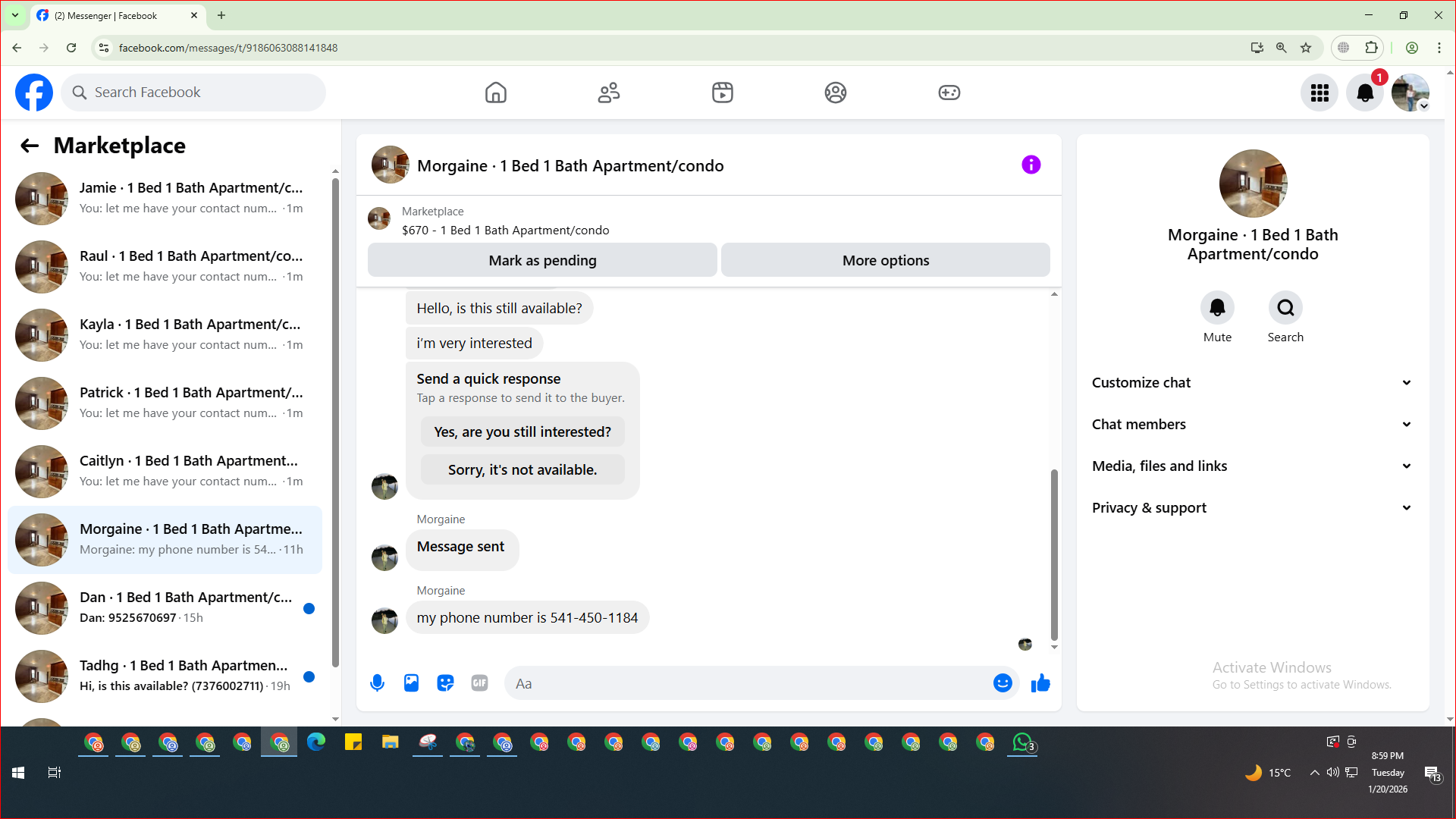Open the Friends icon in top navigation
Viewport: 1456px width, 819px height.
(609, 93)
